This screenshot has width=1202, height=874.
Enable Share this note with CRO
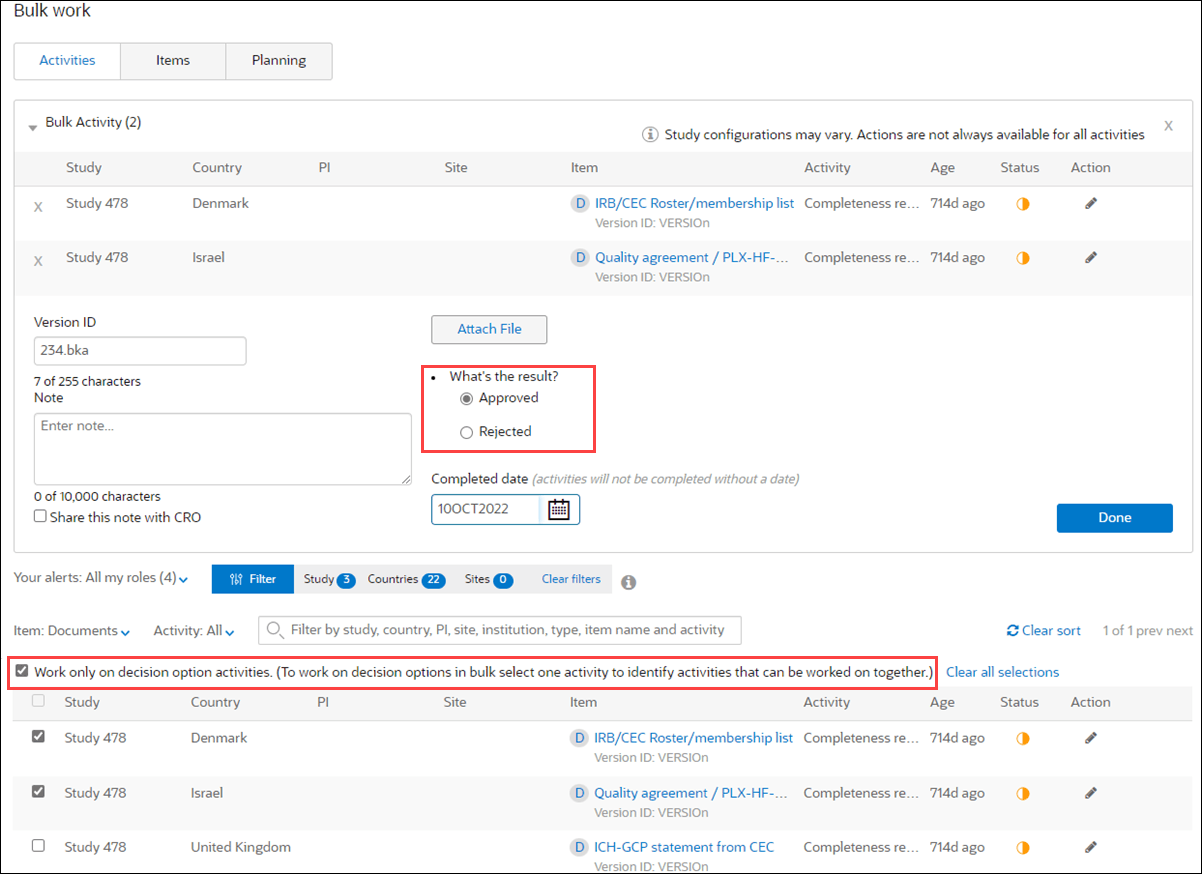(40, 515)
